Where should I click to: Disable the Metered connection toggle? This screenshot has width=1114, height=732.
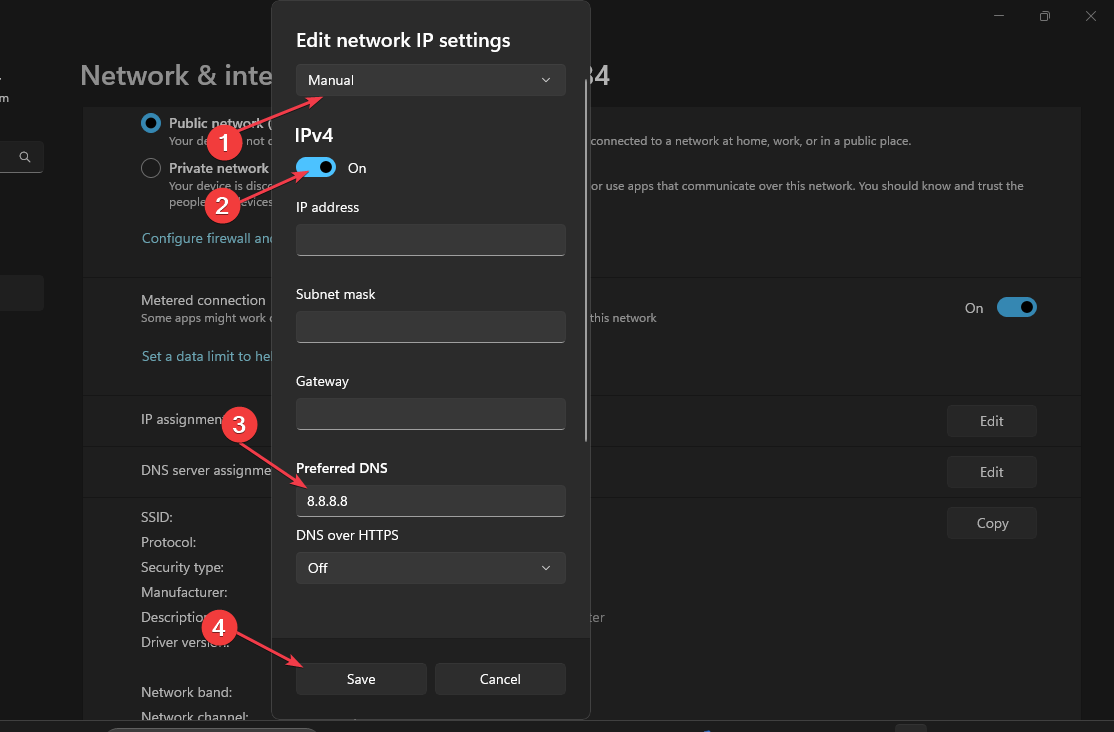(1016, 308)
